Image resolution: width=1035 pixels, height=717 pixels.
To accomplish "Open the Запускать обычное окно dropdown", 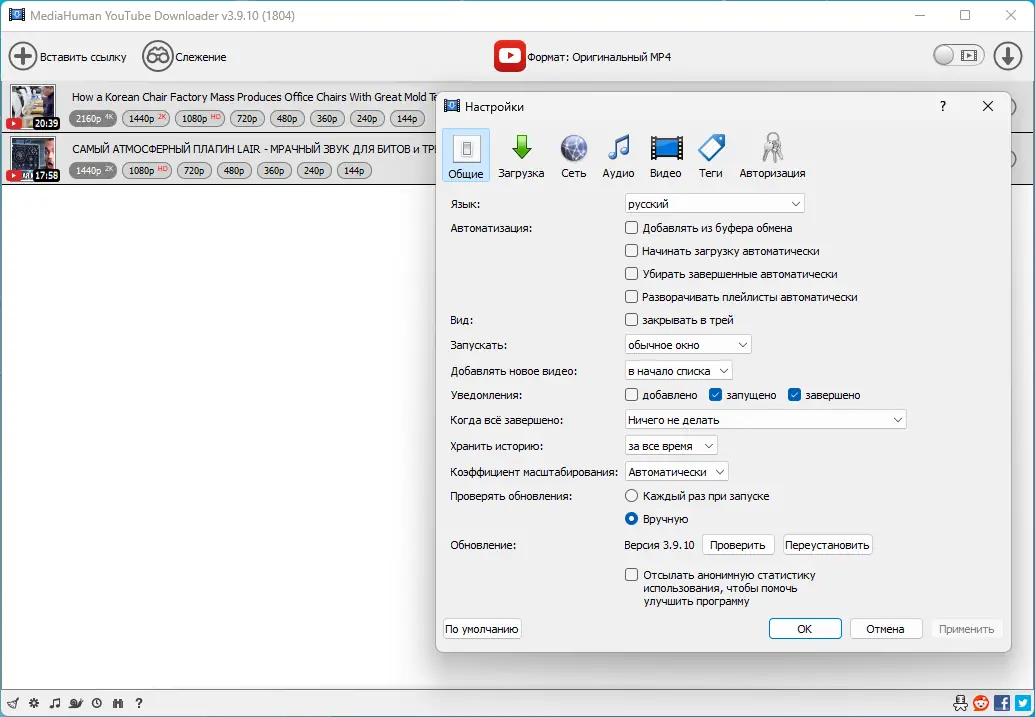I will (688, 345).
